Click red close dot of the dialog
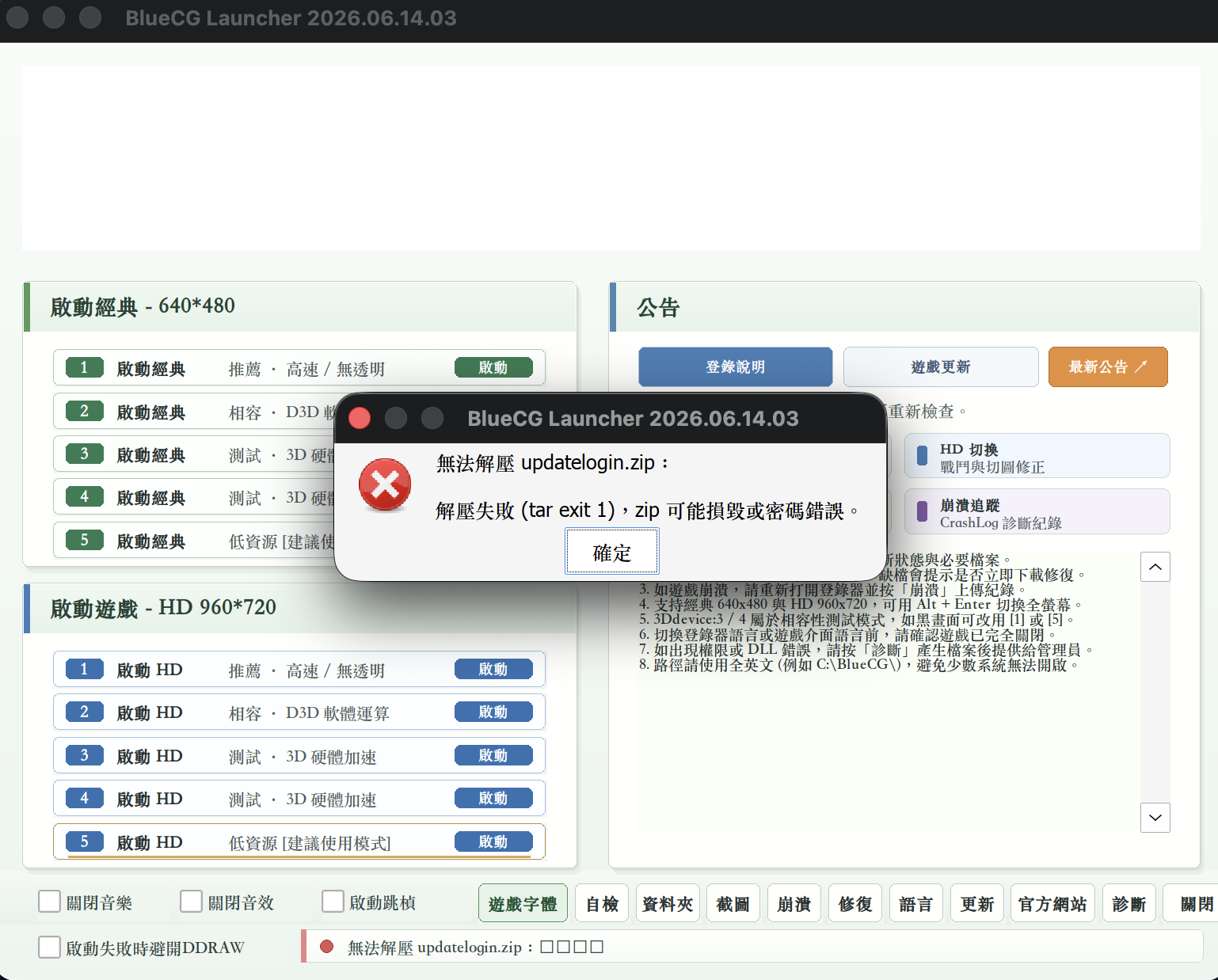This screenshot has height=980, width=1218. click(360, 418)
